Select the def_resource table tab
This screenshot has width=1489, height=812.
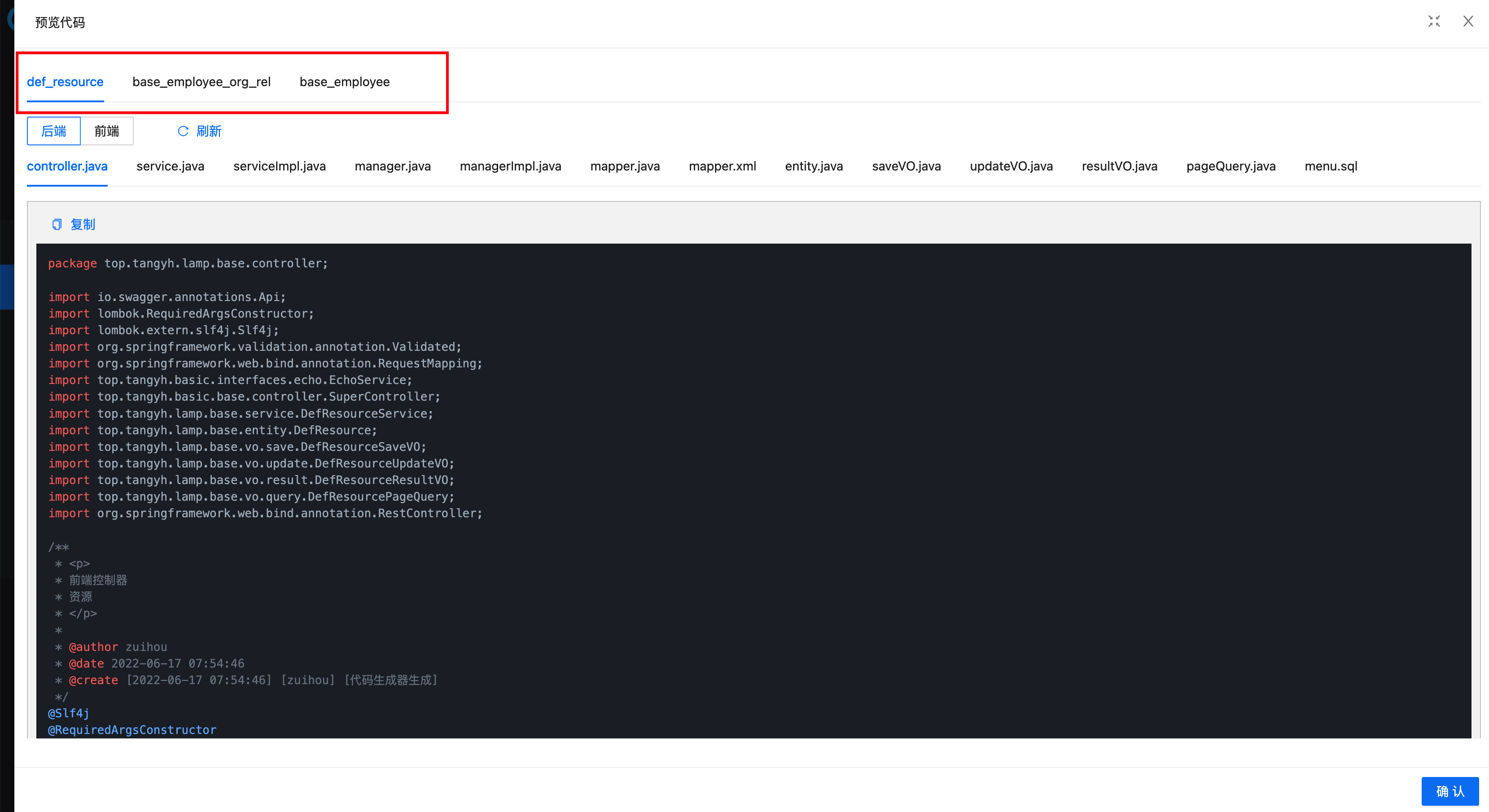point(66,82)
